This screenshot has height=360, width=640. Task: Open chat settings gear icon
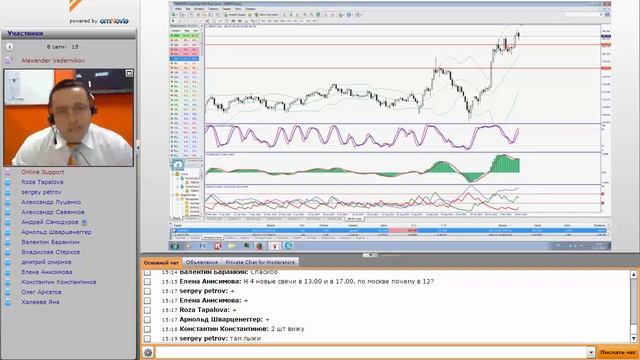[x=148, y=352]
